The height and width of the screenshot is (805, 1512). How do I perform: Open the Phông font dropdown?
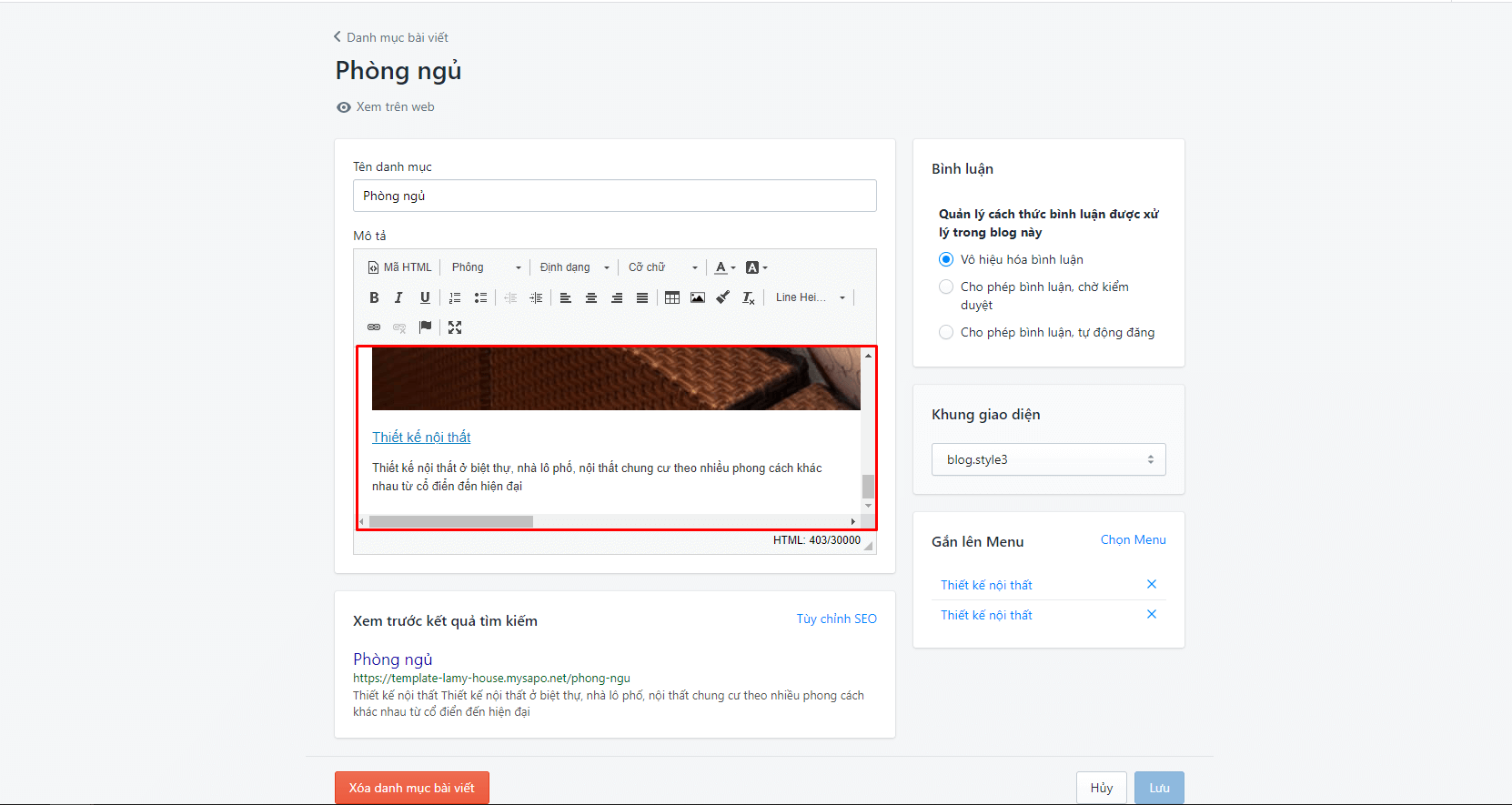(487, 267)
